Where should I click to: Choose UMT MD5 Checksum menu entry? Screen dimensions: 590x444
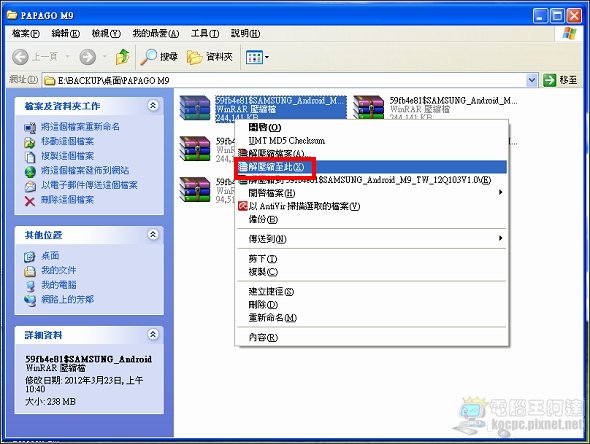371,140
